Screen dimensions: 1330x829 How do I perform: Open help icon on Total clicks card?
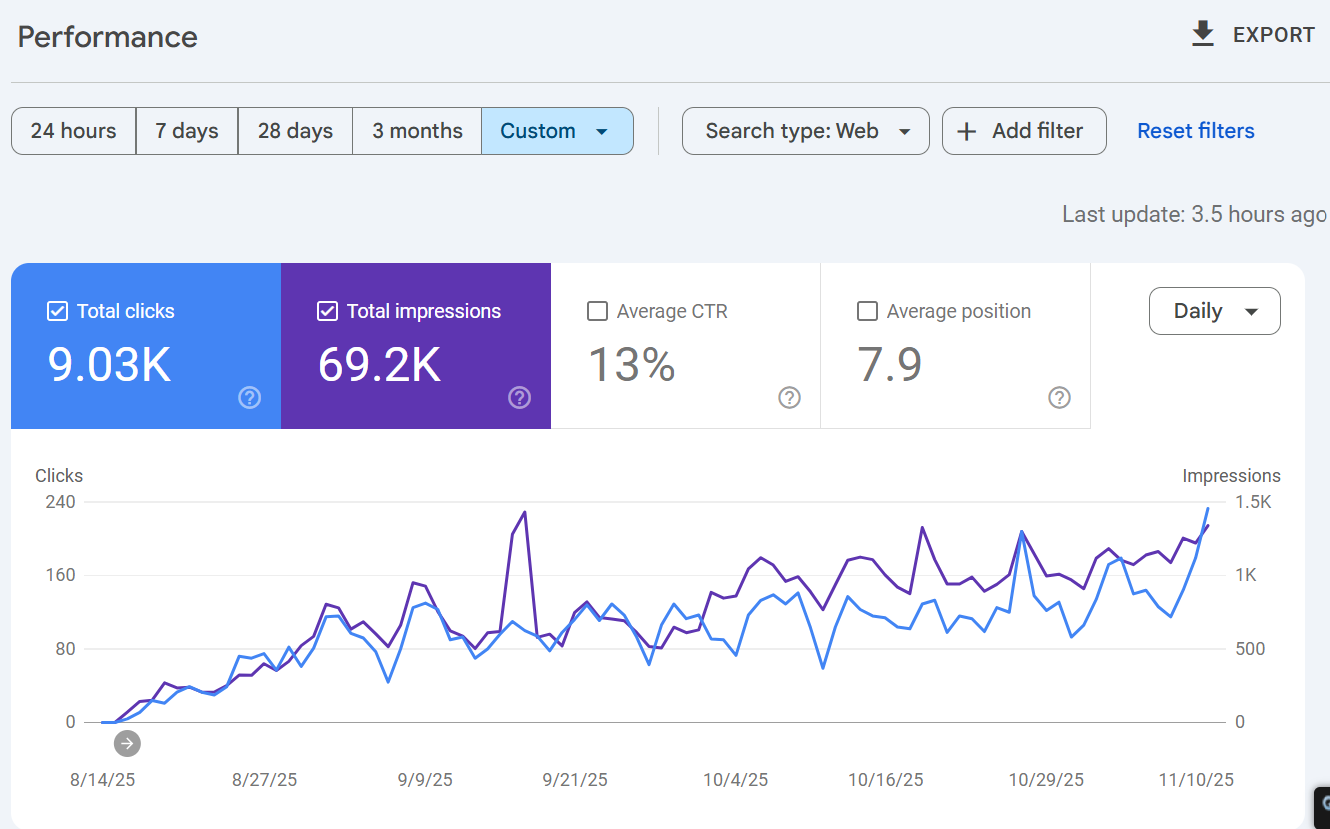250,398
